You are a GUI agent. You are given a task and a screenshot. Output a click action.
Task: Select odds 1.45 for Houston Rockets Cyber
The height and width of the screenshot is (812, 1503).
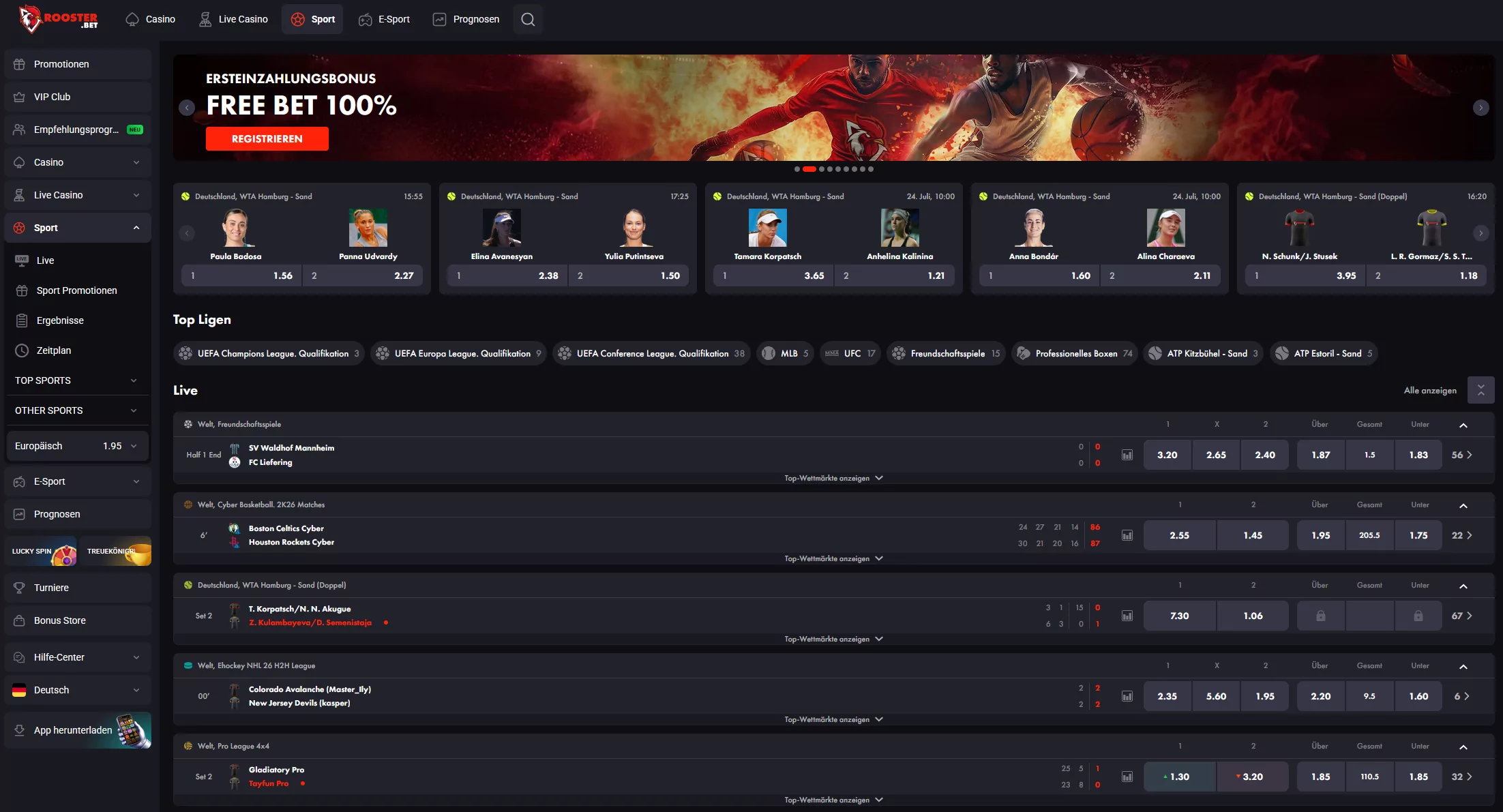(x=1253, y=535)
